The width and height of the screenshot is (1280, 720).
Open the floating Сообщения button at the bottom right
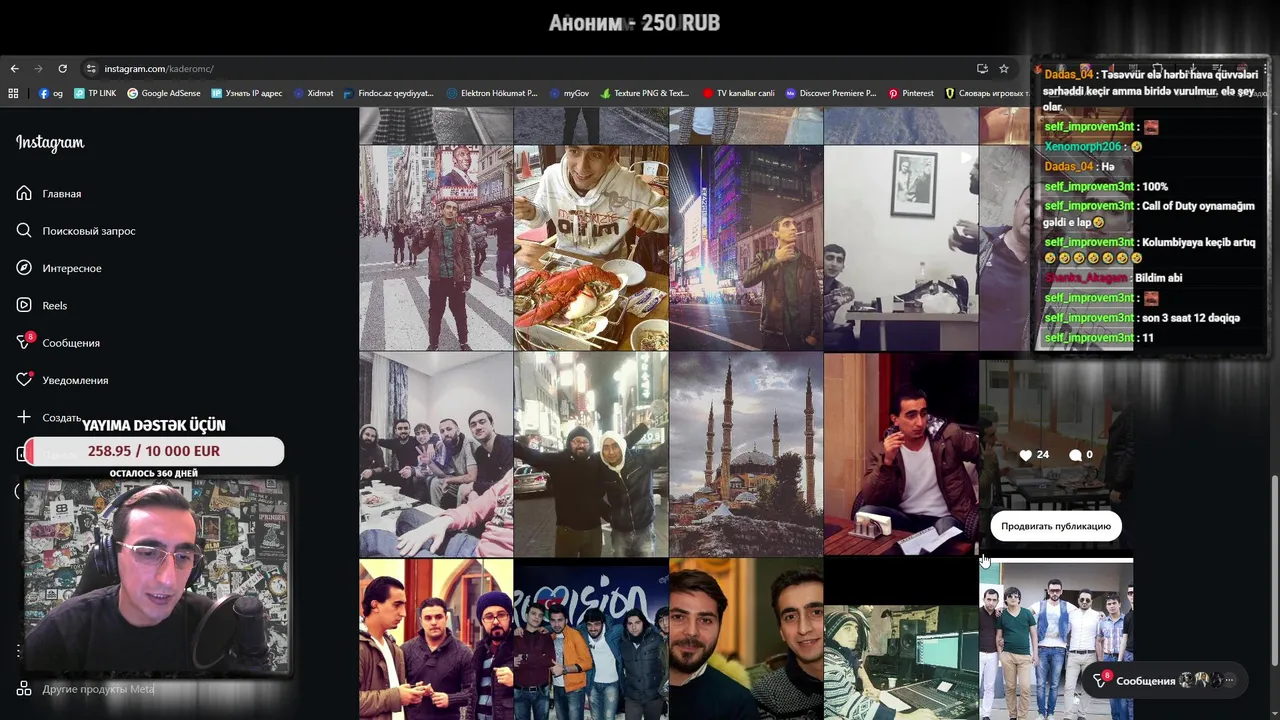point(1164,680)
